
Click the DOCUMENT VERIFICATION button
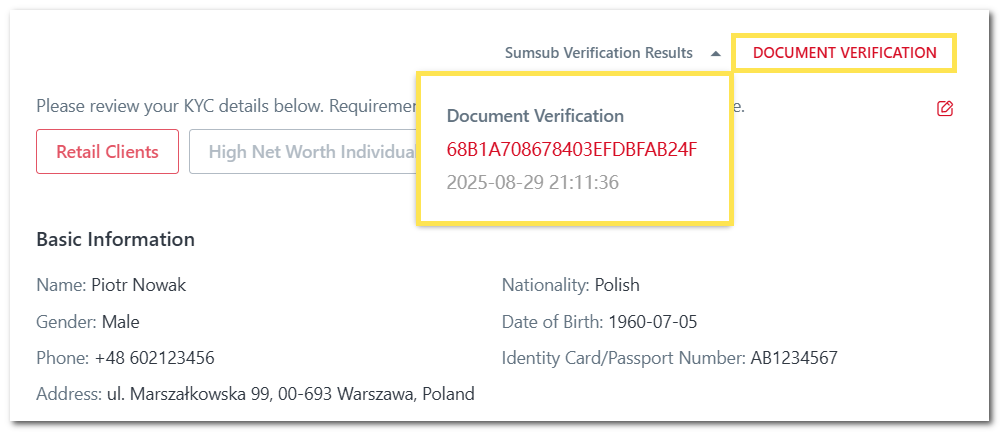coord(844,53)
